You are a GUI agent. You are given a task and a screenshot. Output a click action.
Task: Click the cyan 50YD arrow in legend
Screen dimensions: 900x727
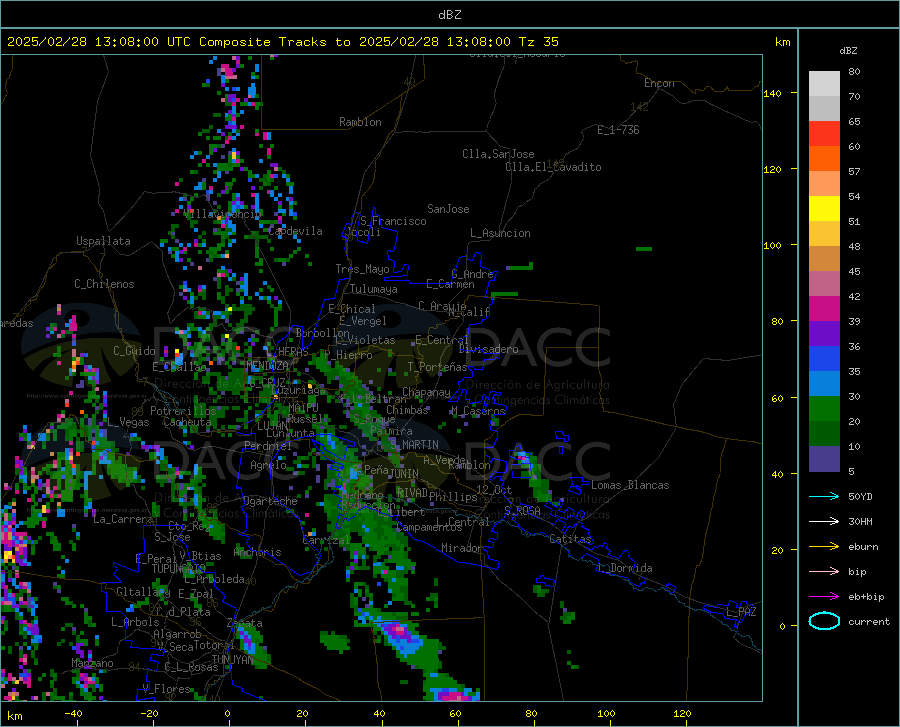coord(824,496)
